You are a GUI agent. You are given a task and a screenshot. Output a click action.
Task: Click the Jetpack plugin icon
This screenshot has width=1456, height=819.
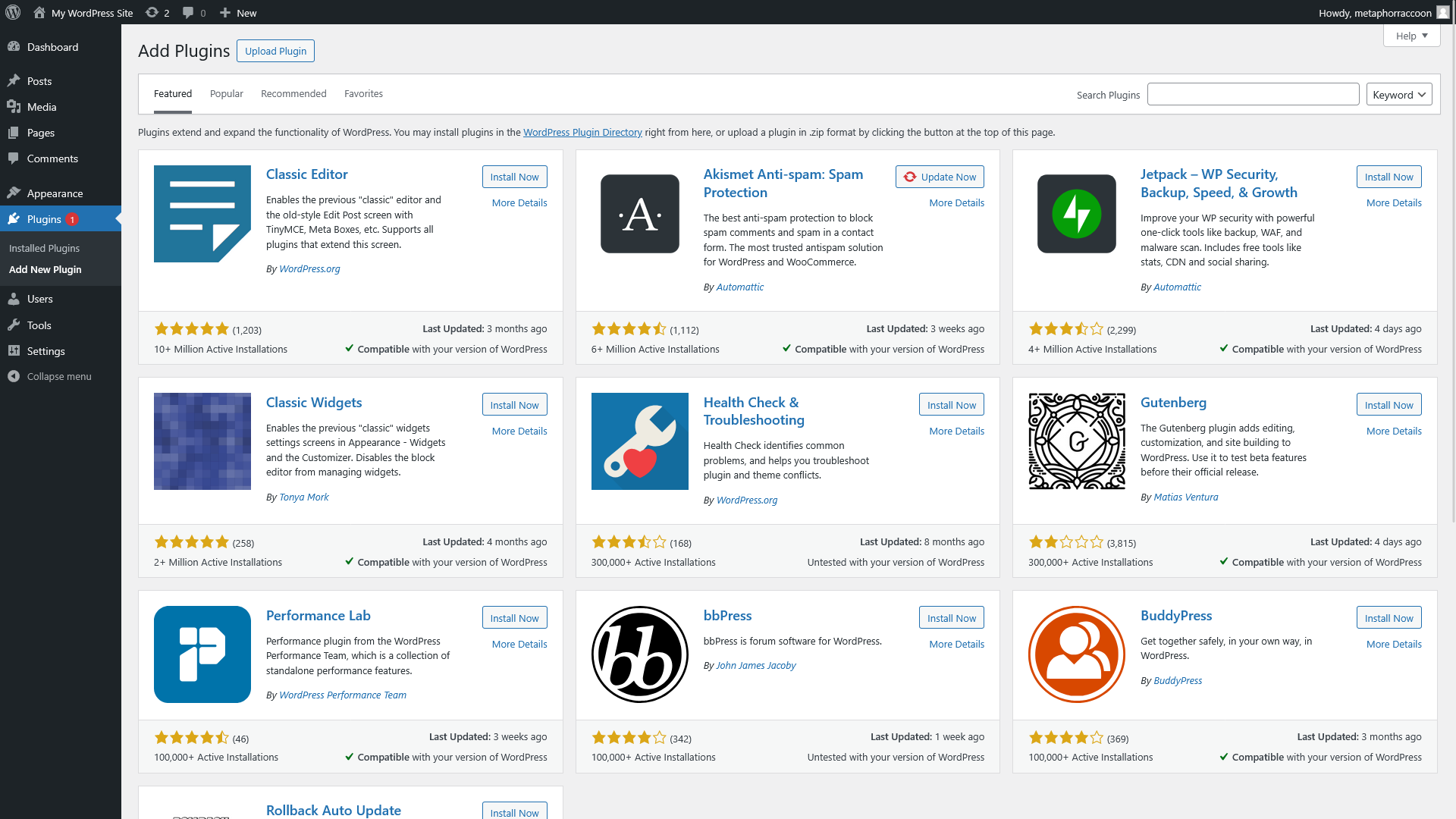[1076, 214]
